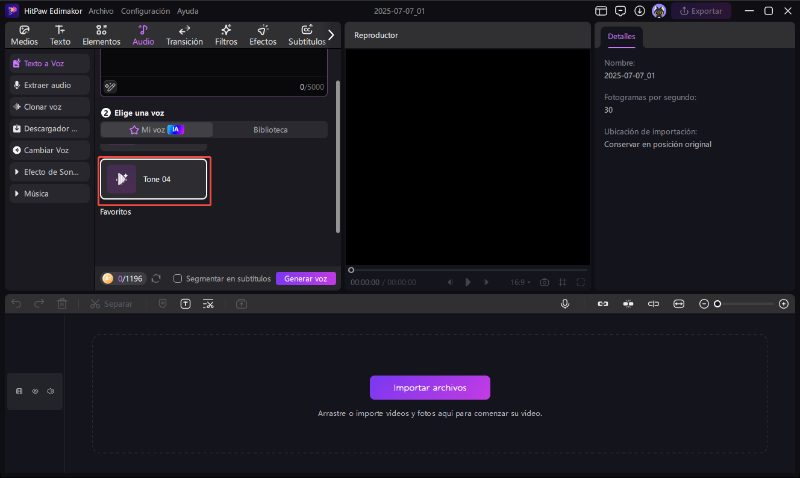Open the Configuración menu
Image resolution: width=800 pixels, height=478 pixels.
145,11
